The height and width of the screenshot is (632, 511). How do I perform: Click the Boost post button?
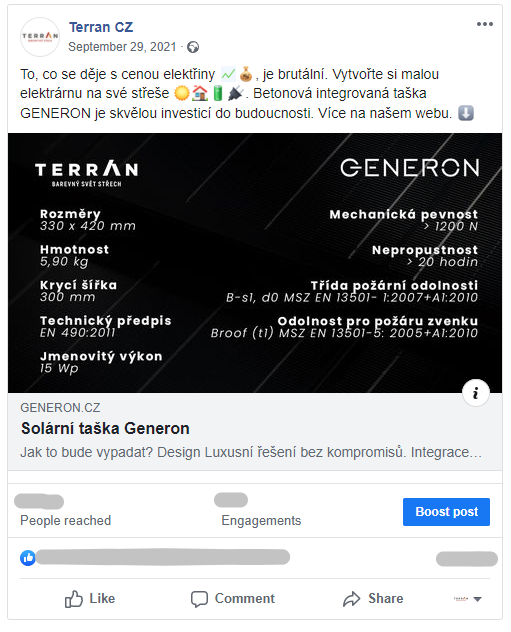(x=446, y=511)
